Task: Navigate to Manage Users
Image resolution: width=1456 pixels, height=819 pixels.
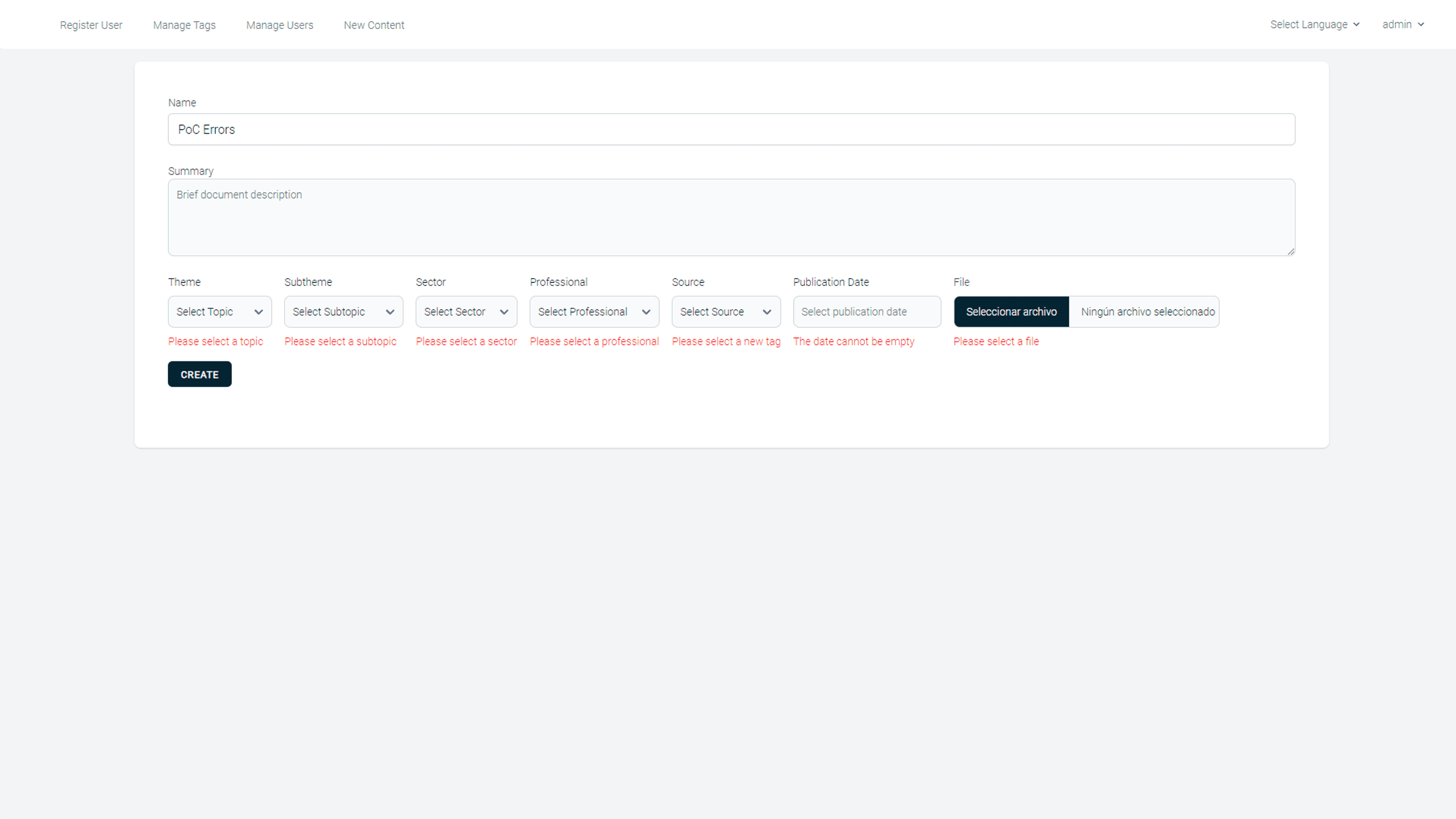Action: 279,25
